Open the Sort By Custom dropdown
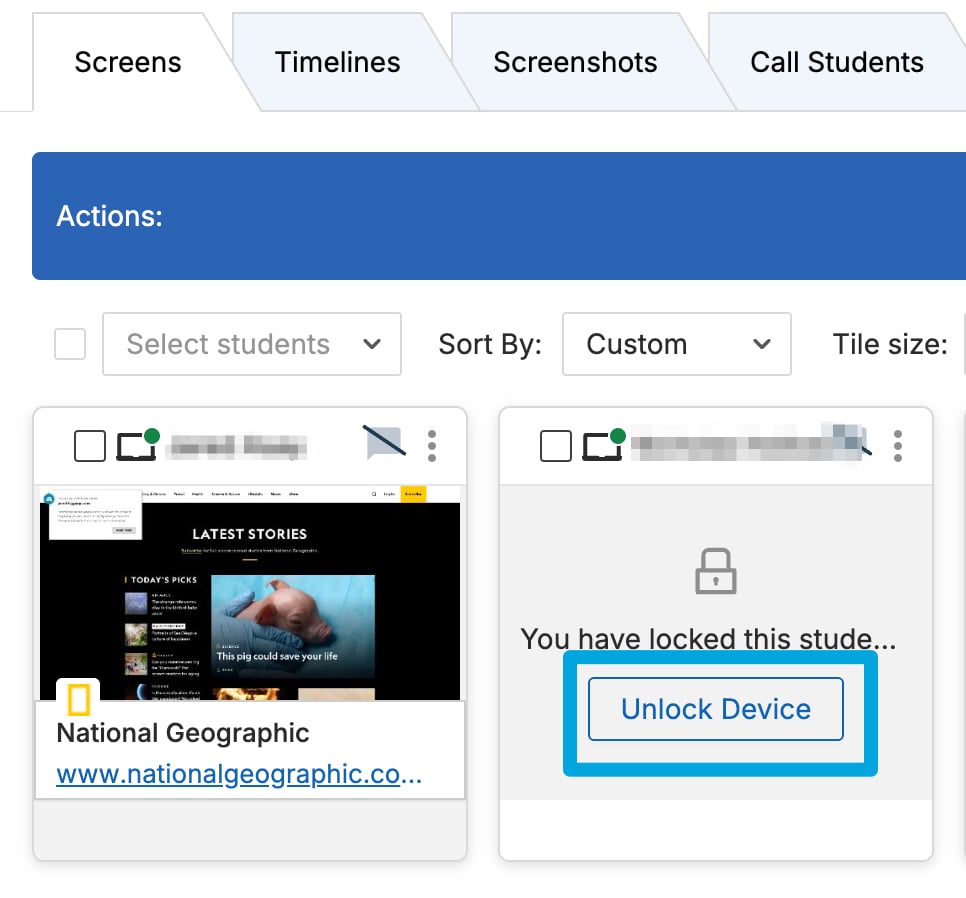 676,344
